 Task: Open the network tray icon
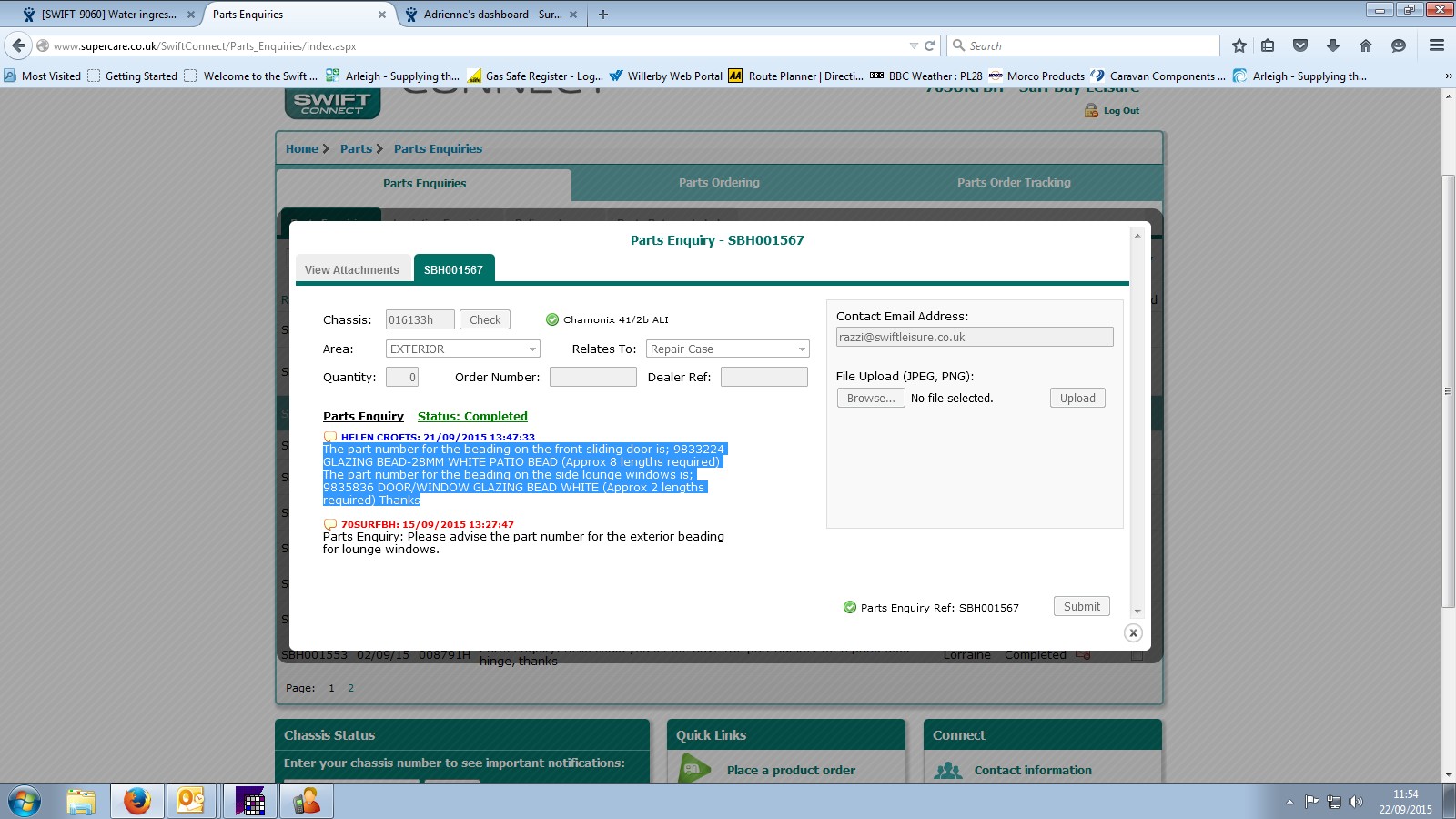pyautogui.click(x=1334, y=802)
